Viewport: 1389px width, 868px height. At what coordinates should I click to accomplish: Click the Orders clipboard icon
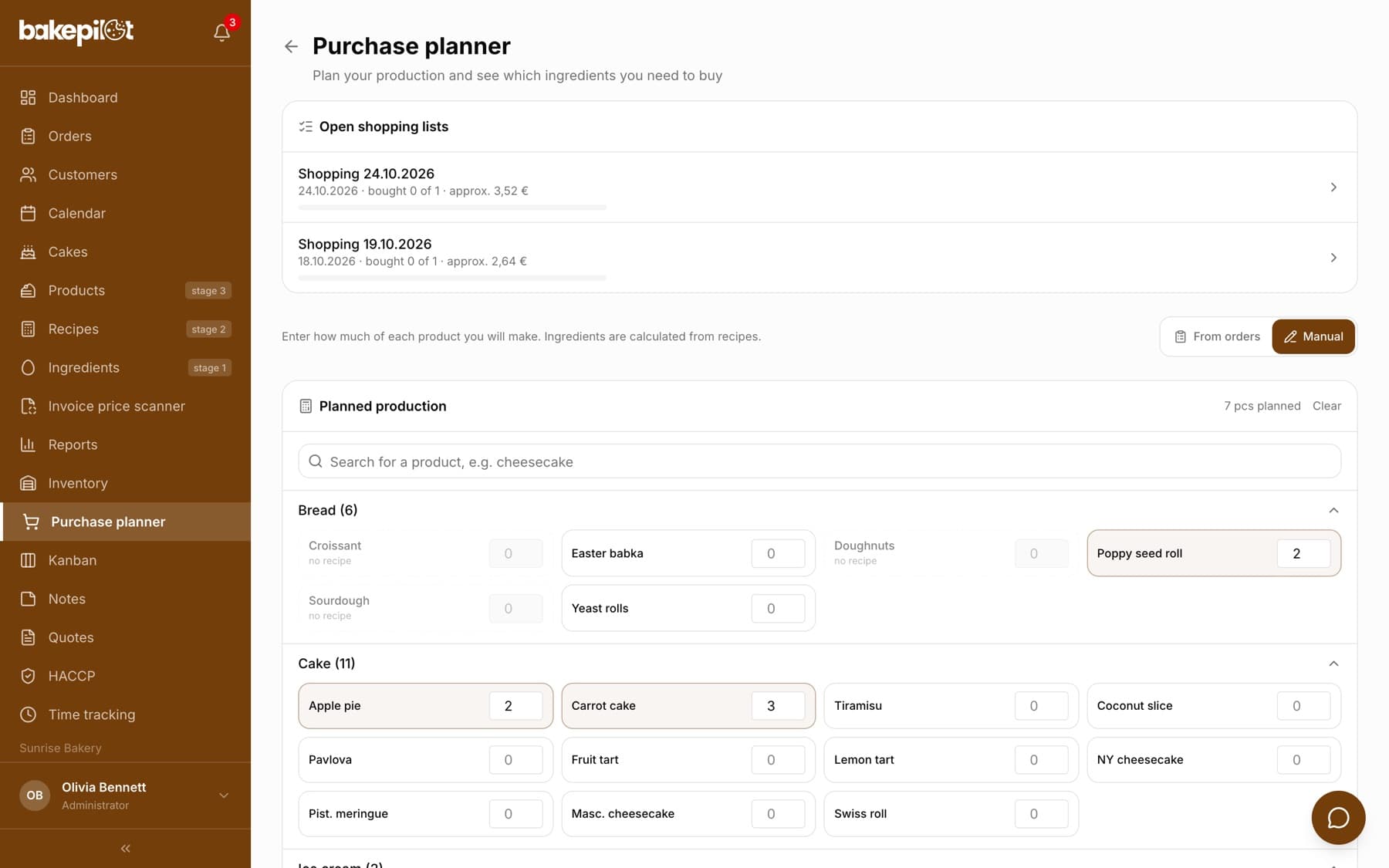point(28,136)
